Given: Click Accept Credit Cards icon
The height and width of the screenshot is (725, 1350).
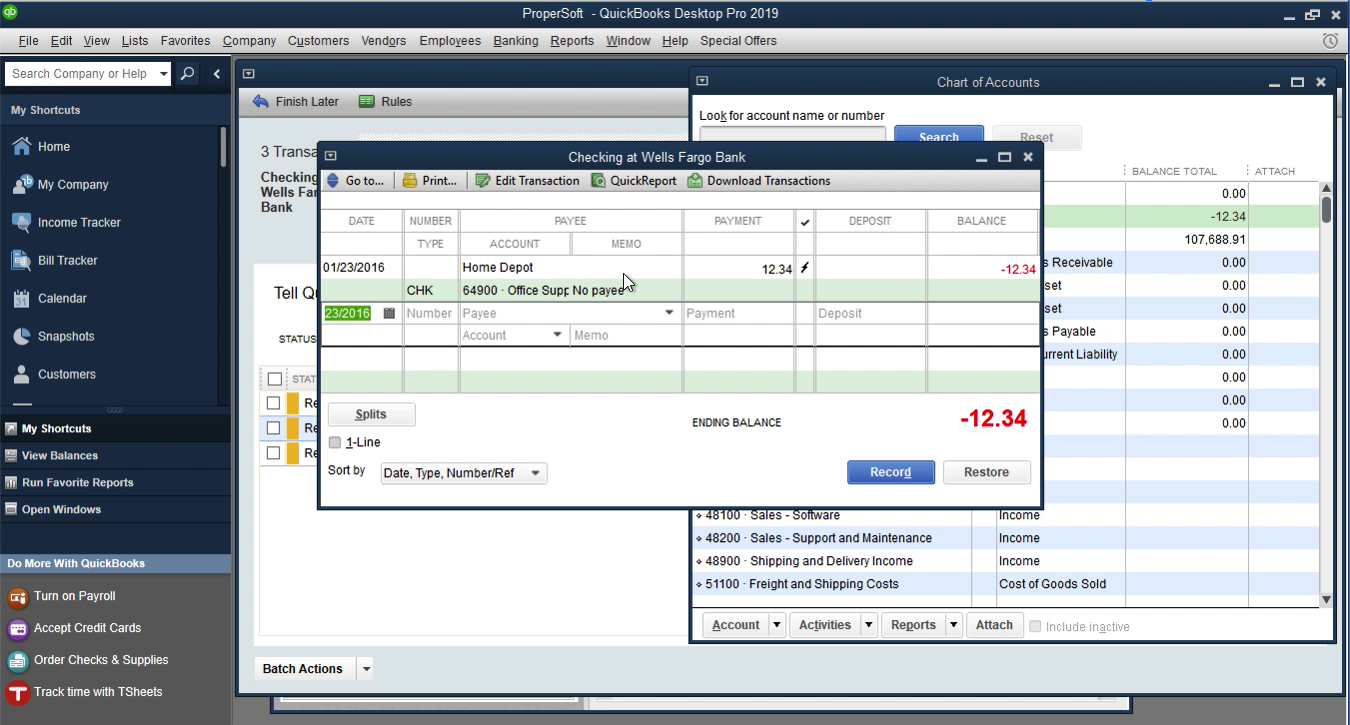Looking at the screenshot, I should tap(17, 629).
